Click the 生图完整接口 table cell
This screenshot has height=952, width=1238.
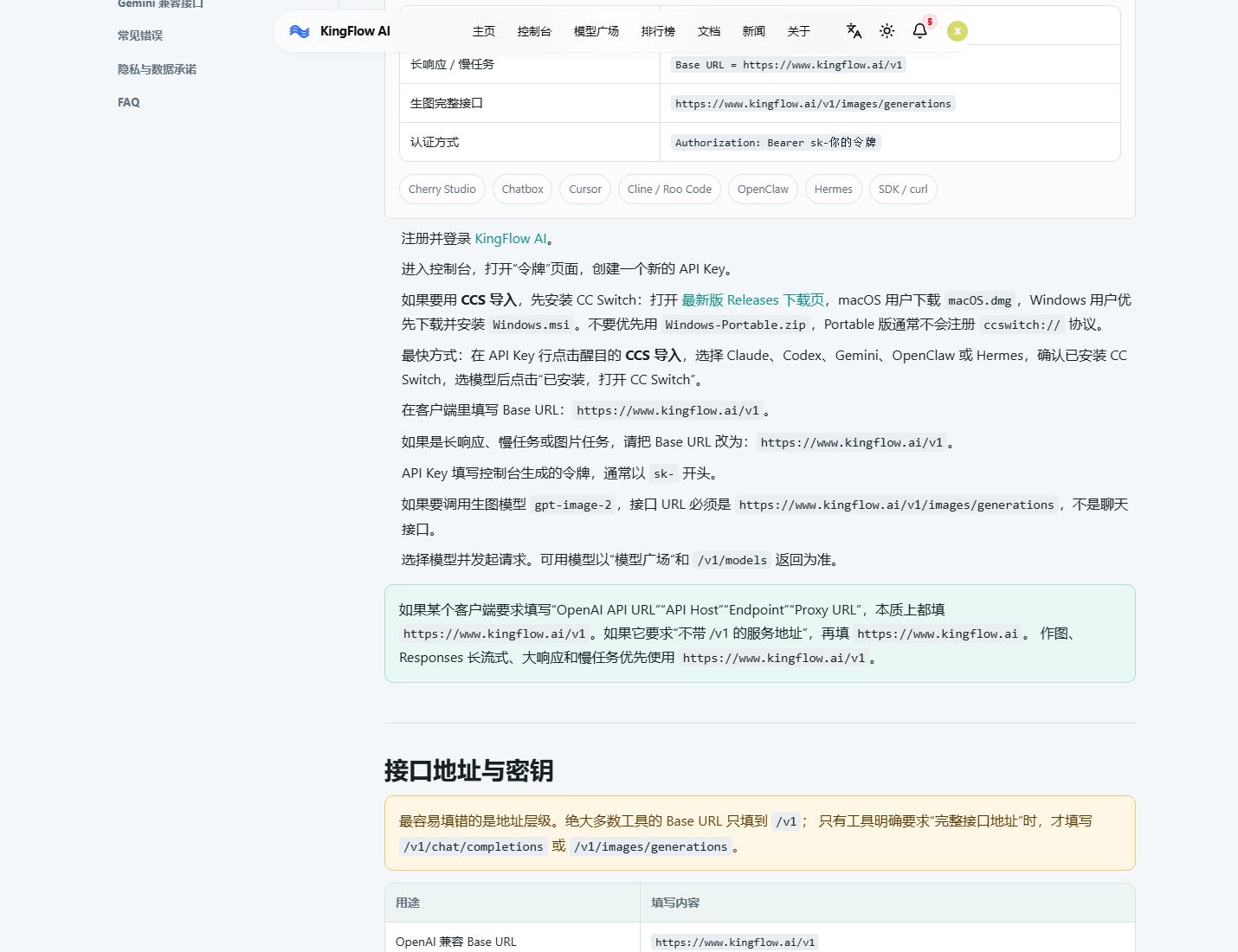click(530, 103)
